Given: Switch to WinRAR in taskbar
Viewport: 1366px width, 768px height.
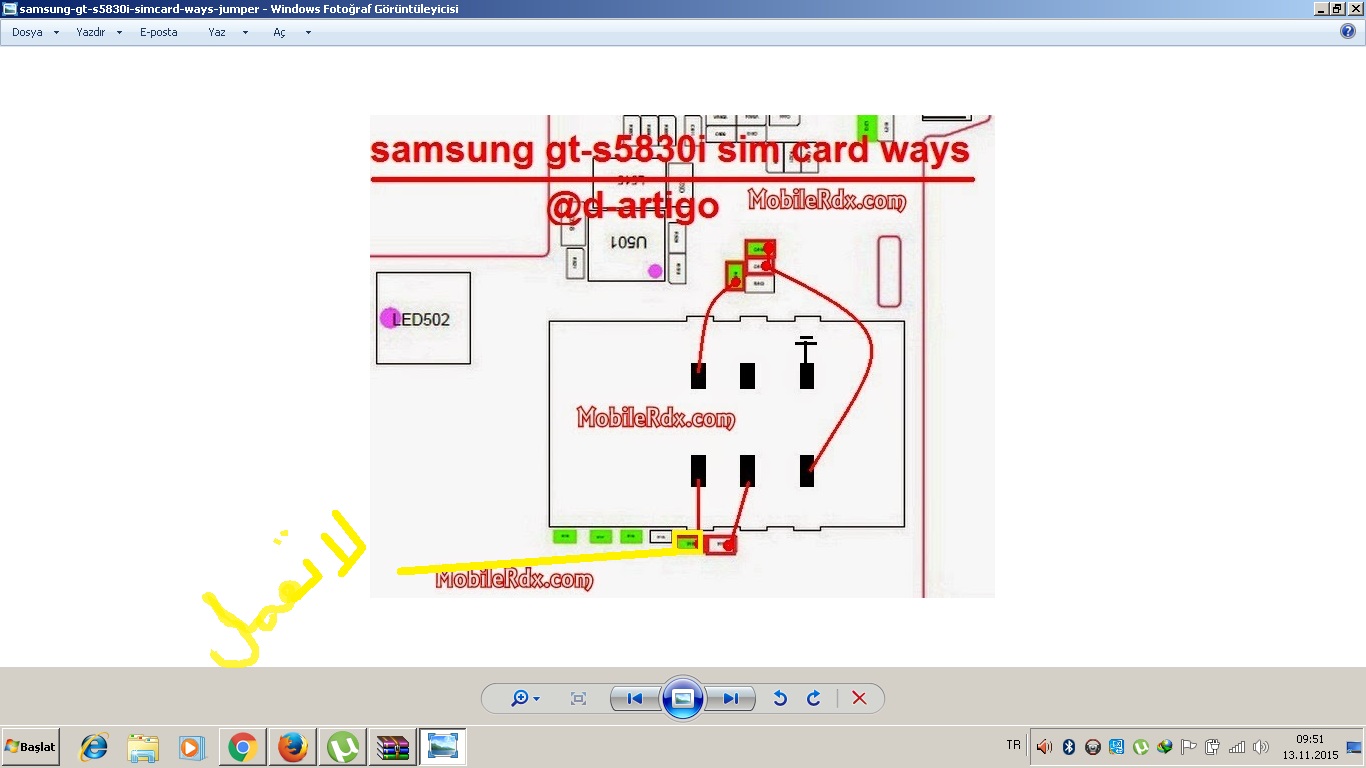Looking at the screenshot, I should tap(392, 747).
